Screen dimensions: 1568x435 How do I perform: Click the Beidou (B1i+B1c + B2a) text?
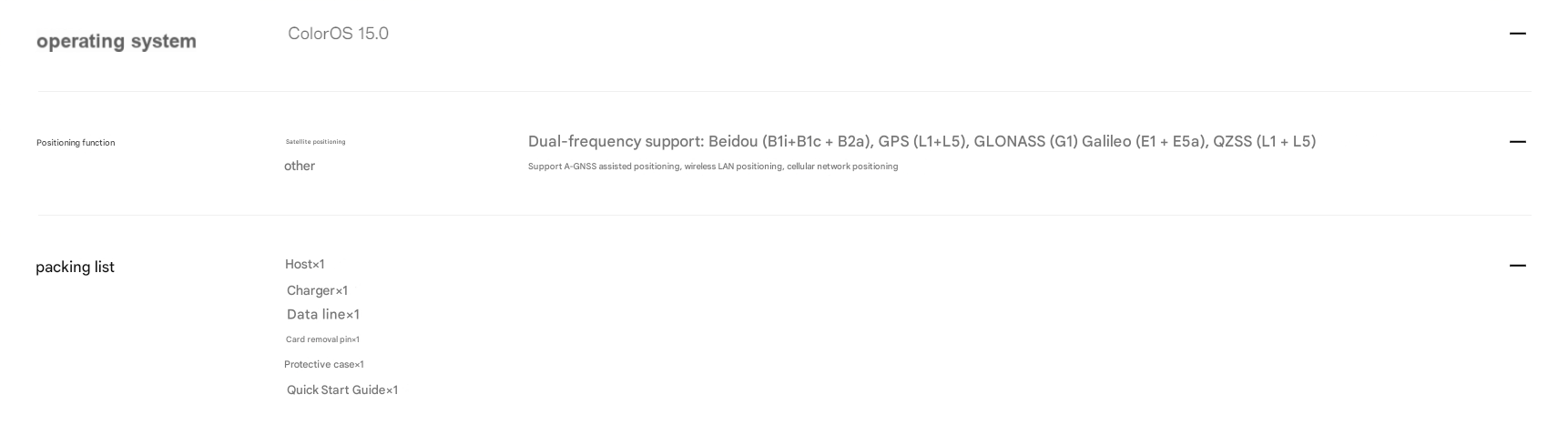point(790,141)
